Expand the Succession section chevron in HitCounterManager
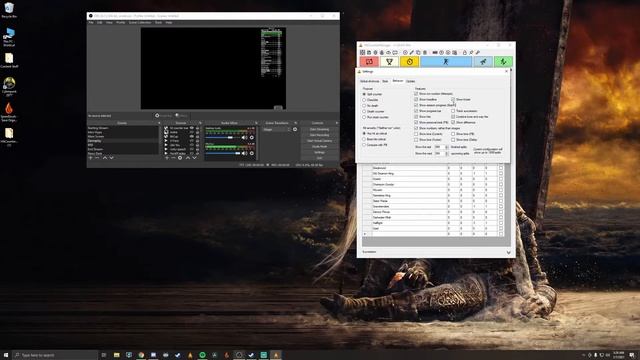This screenshot has height=360, width=640. 509,252
